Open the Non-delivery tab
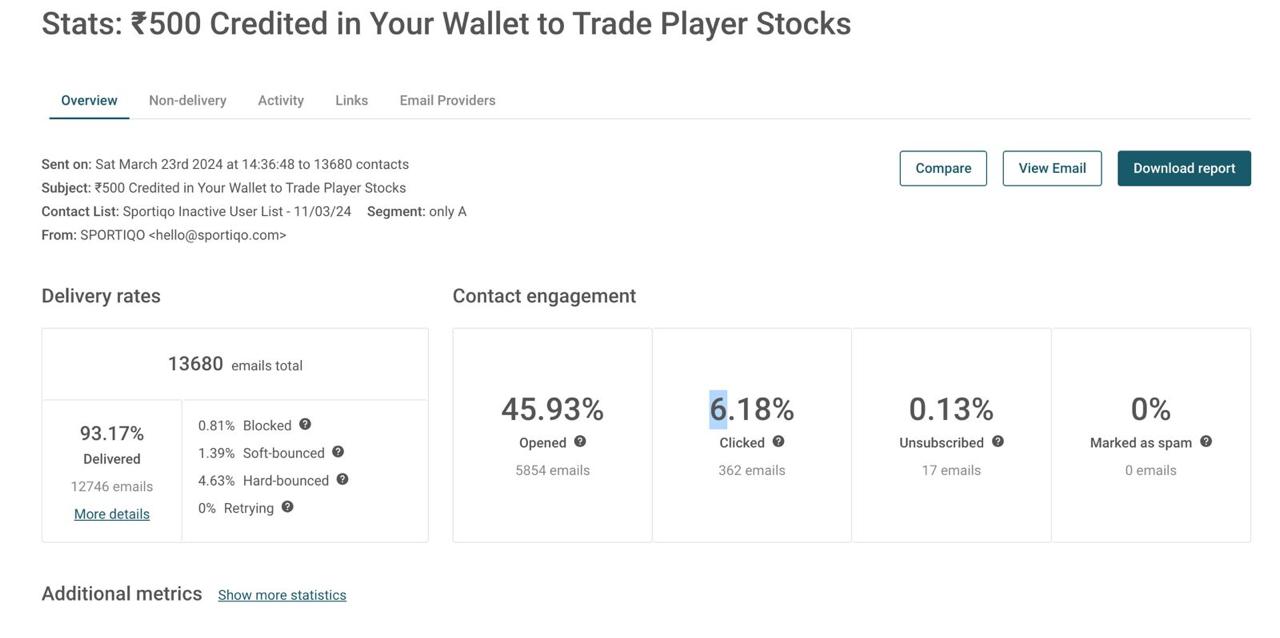 [x=187, y=100]
